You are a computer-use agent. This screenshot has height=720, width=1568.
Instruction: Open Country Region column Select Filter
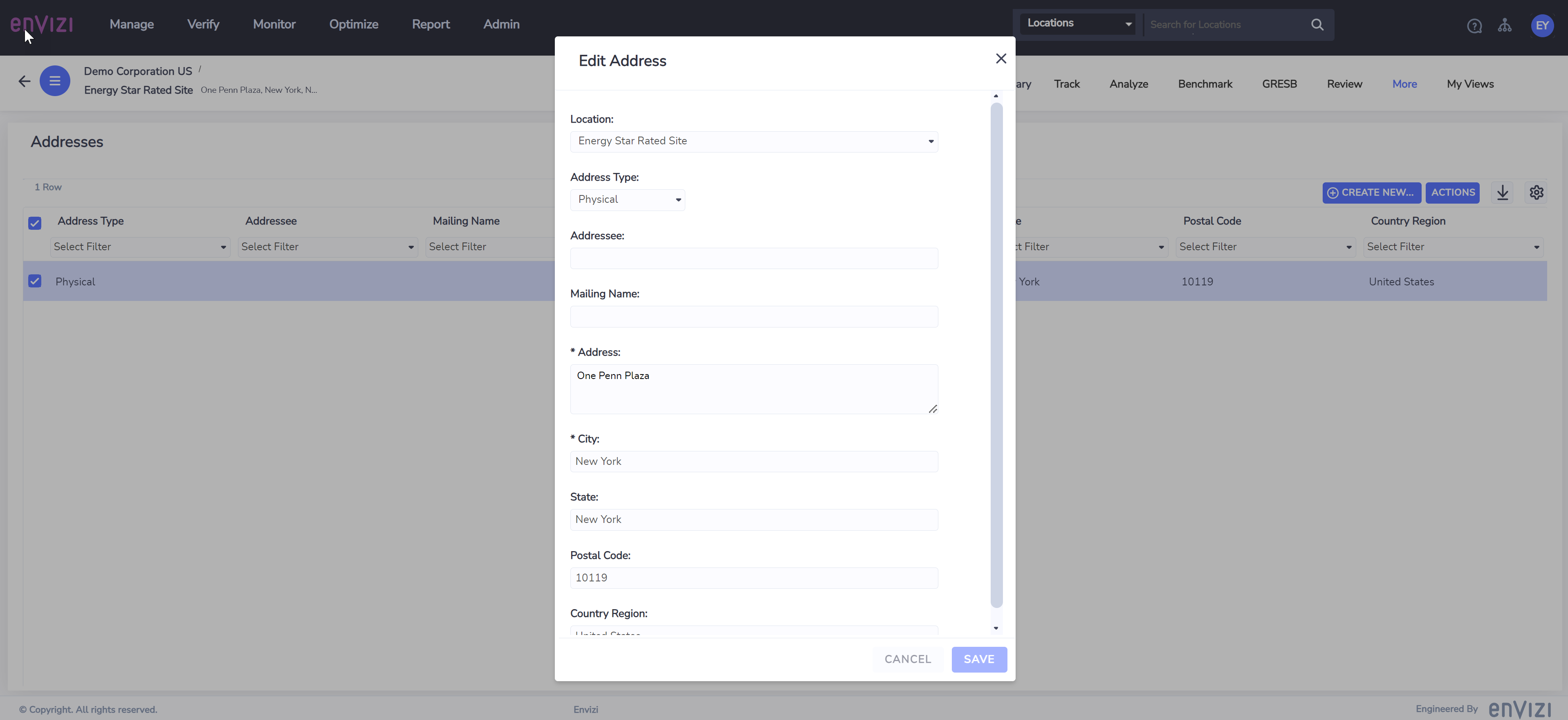coord(1453,247)
